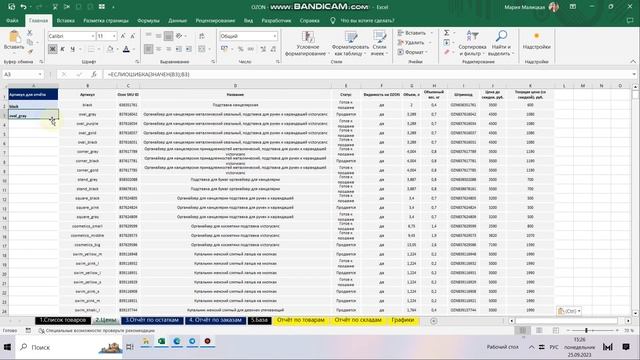This screenshot has width=640, height=360.
Task: Click the Cut scissors icon
Action: 30,33
